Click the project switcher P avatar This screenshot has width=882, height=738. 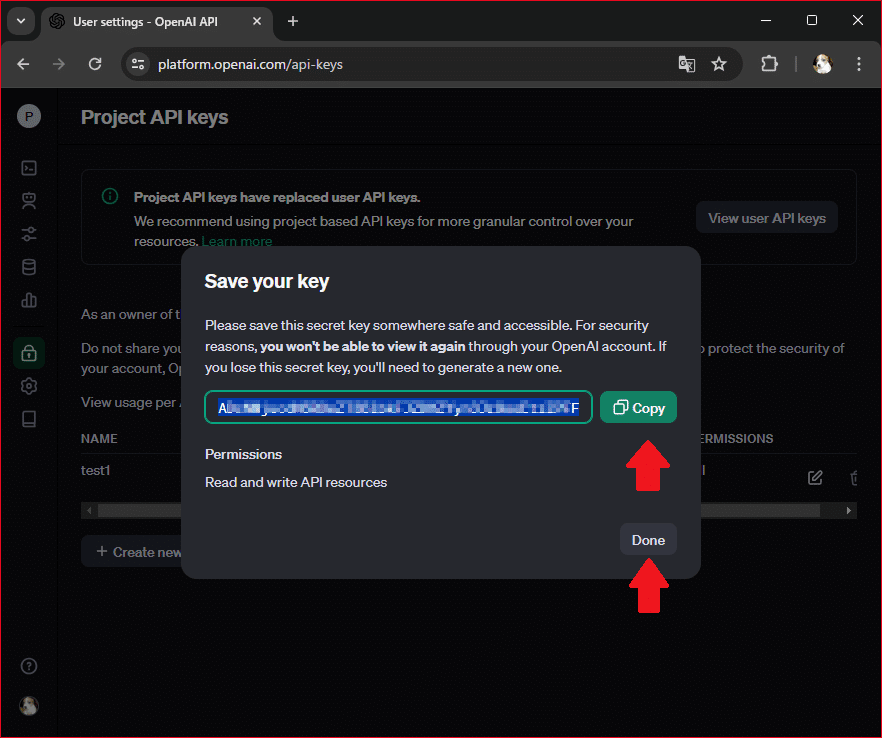[29, 116]
